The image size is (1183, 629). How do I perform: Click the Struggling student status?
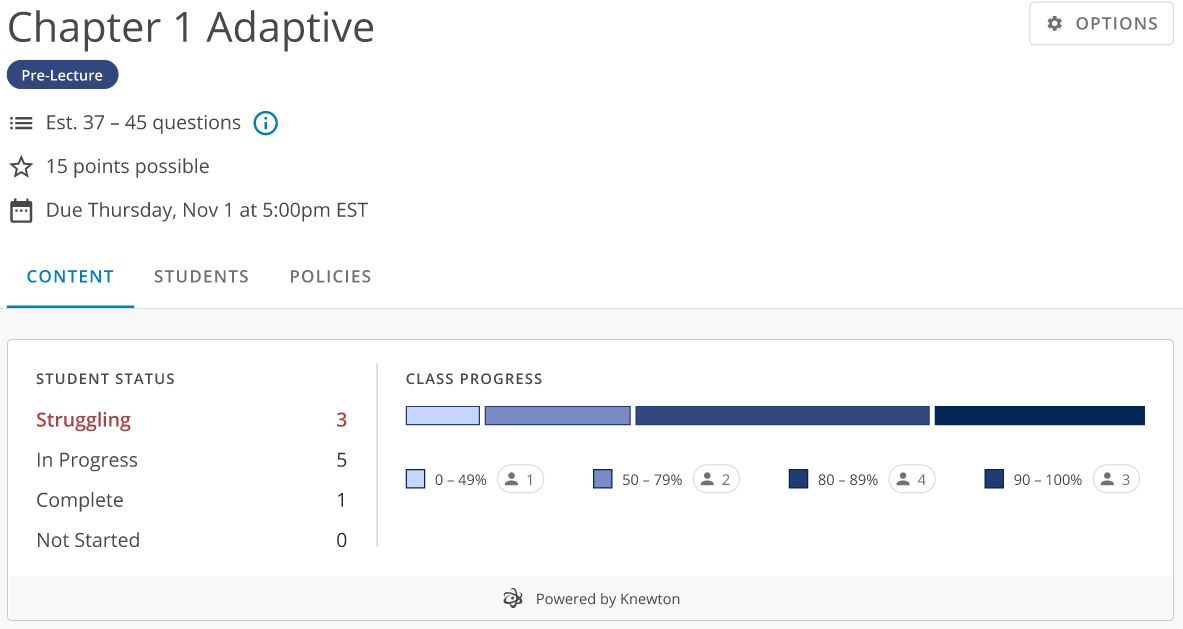83,420
